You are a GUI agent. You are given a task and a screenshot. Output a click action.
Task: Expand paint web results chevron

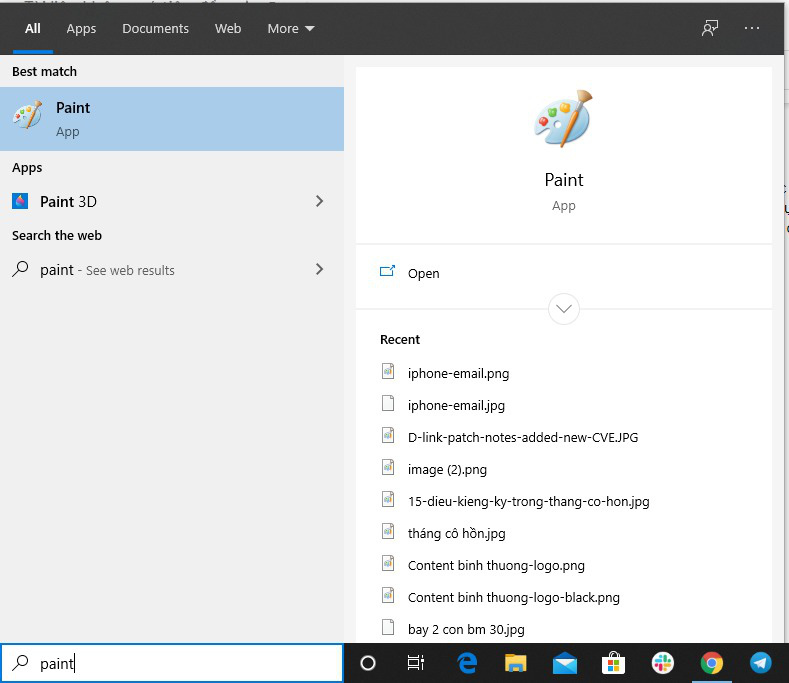[x=319, y=269]
